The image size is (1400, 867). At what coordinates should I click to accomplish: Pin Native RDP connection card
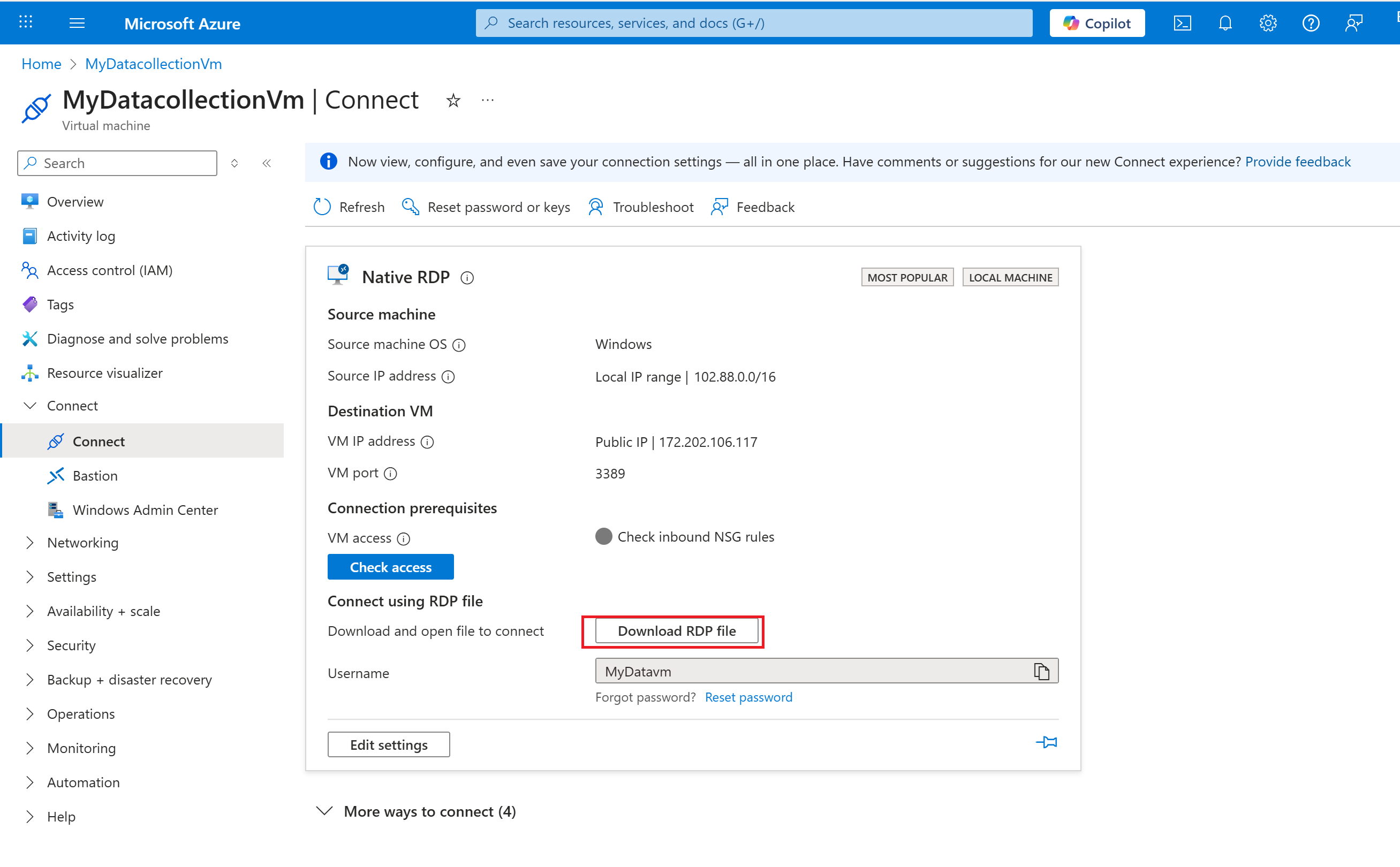1046,742
